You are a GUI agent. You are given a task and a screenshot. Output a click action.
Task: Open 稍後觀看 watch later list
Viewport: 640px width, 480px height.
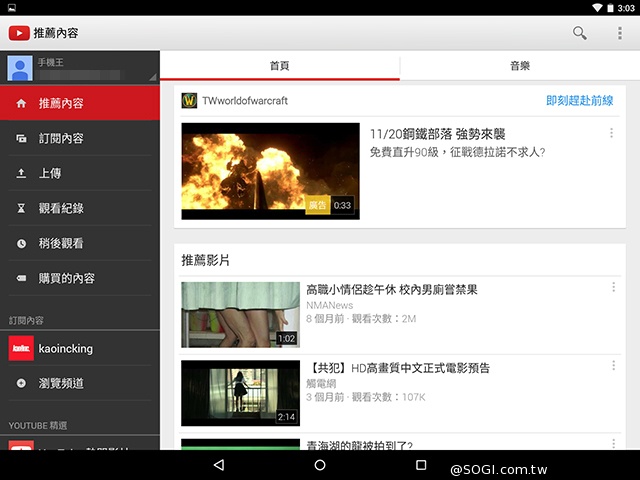61,243
